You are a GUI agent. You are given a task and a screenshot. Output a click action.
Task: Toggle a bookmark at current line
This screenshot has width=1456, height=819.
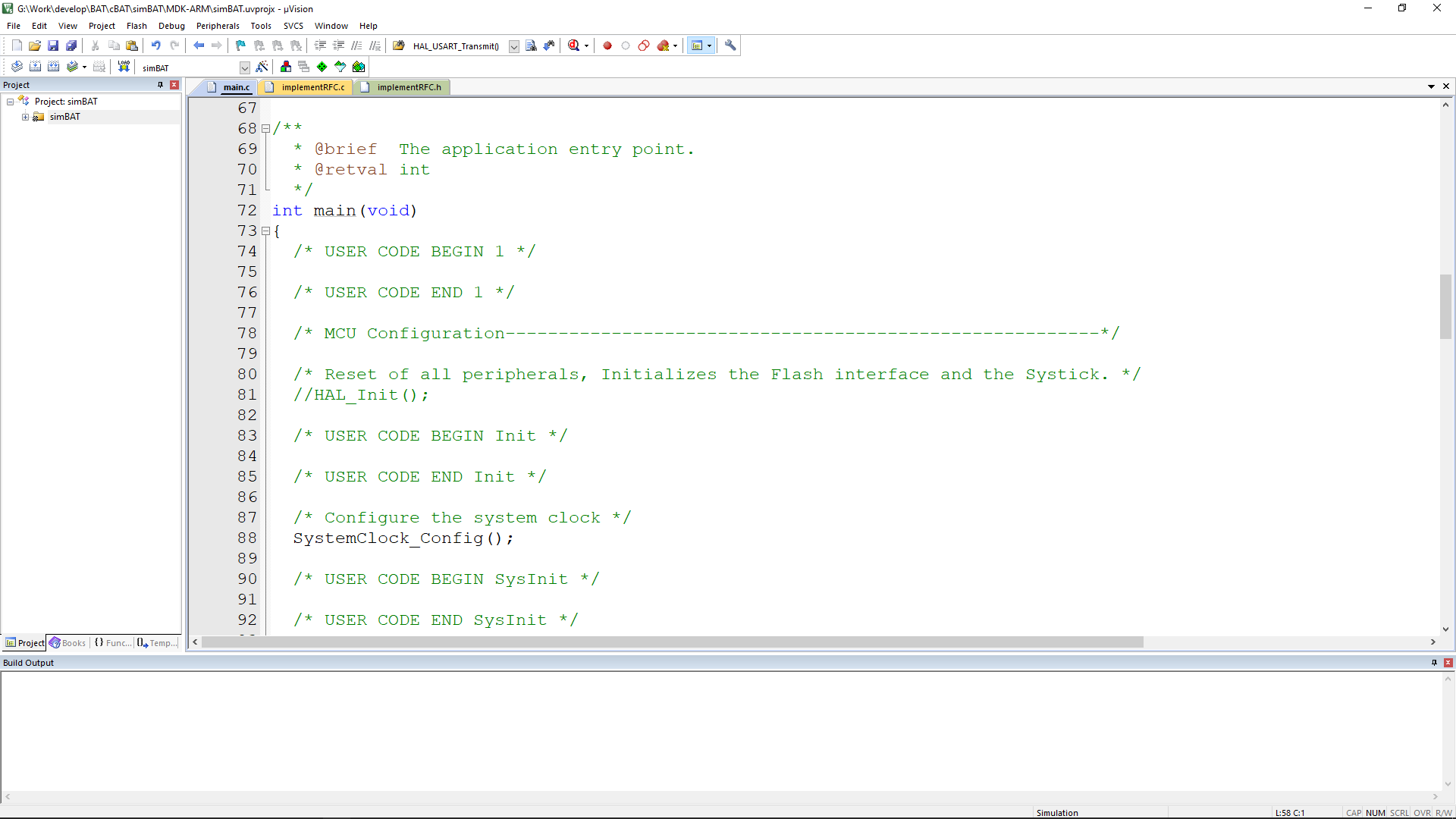point(240,45)
